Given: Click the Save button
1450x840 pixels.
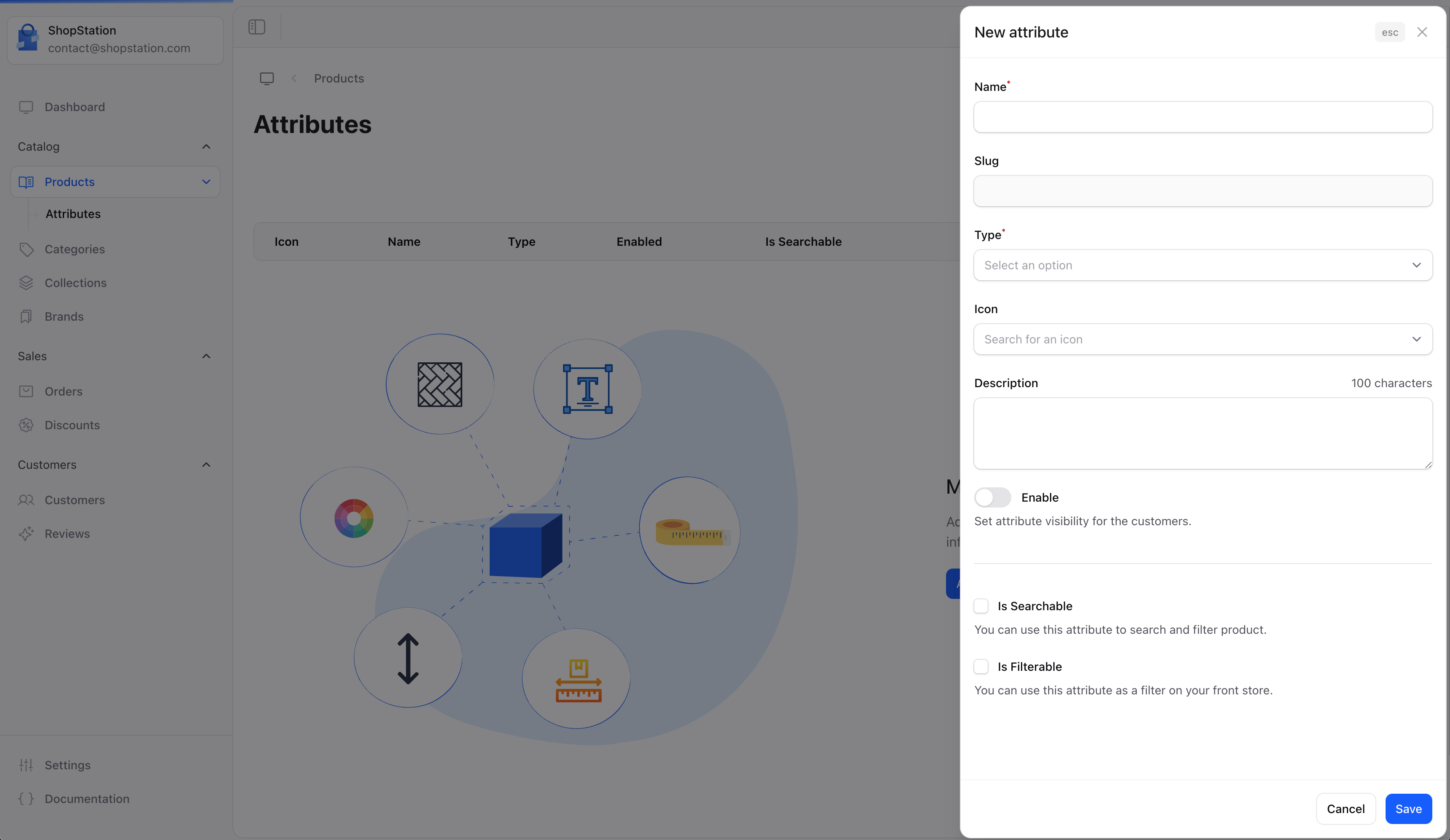Looking at the screenshot, I should coord(1408,809).
